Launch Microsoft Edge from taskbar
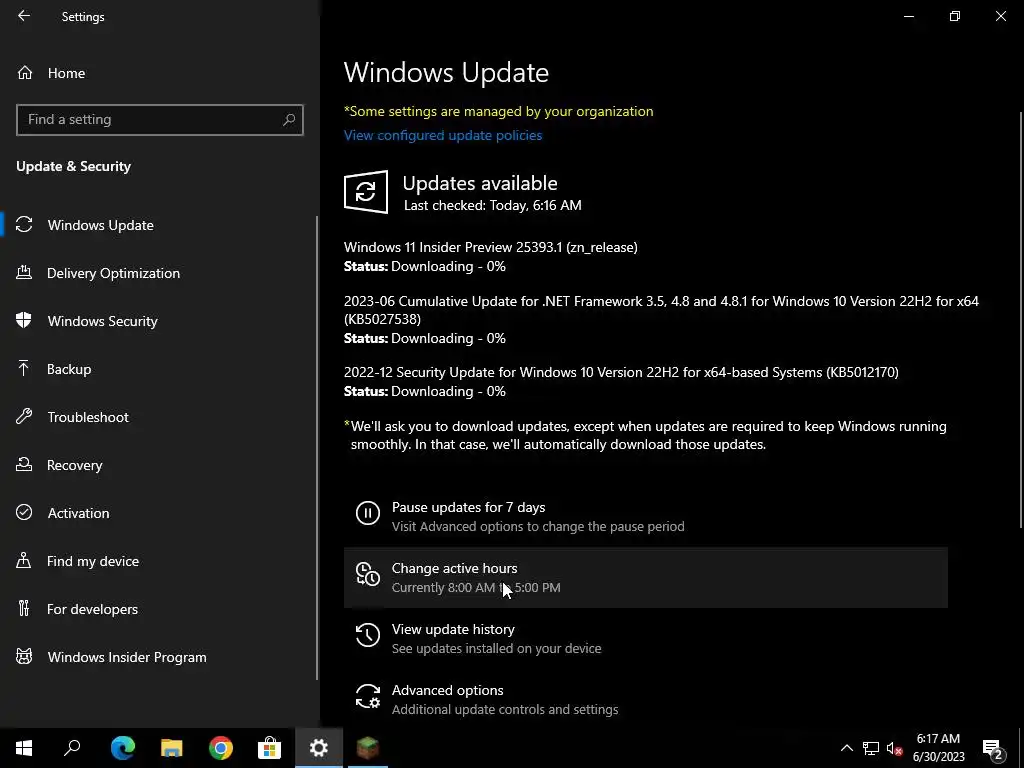Viewport: 1024px width, 768px height. (x=123, y=748)
